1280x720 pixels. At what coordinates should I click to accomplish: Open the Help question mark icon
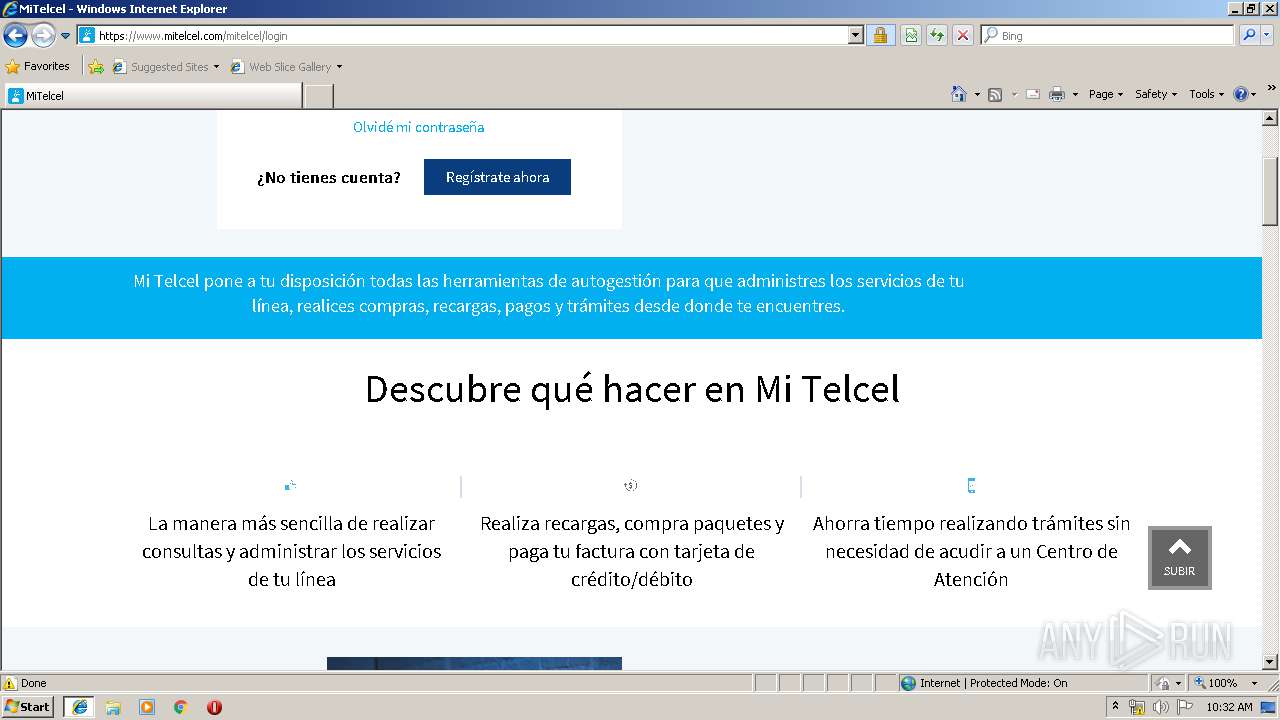[x=1241, y=94]
